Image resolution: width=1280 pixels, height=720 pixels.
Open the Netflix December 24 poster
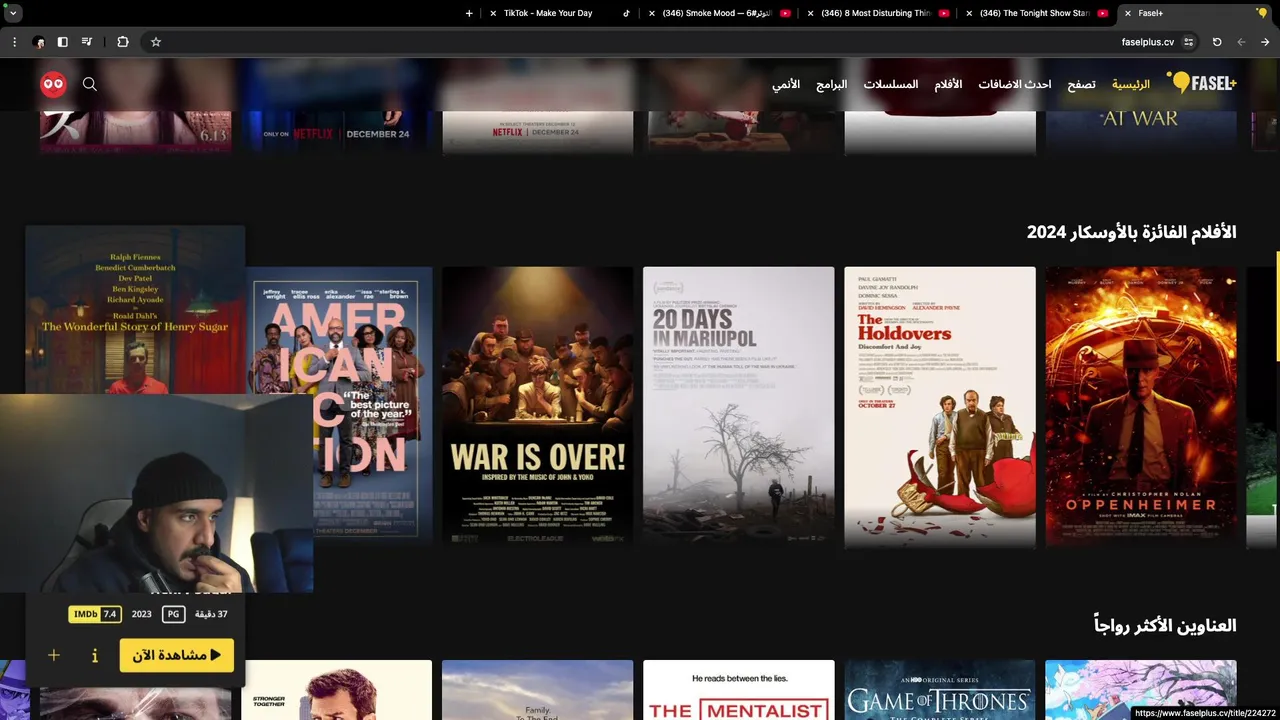pyautogui.click(x=336, y=131)
